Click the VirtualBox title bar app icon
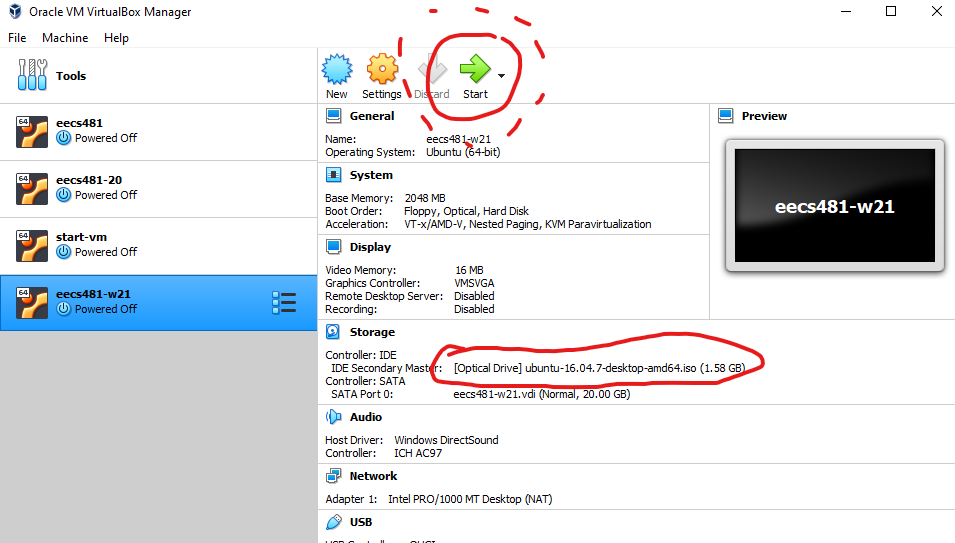 pos(15,12)
